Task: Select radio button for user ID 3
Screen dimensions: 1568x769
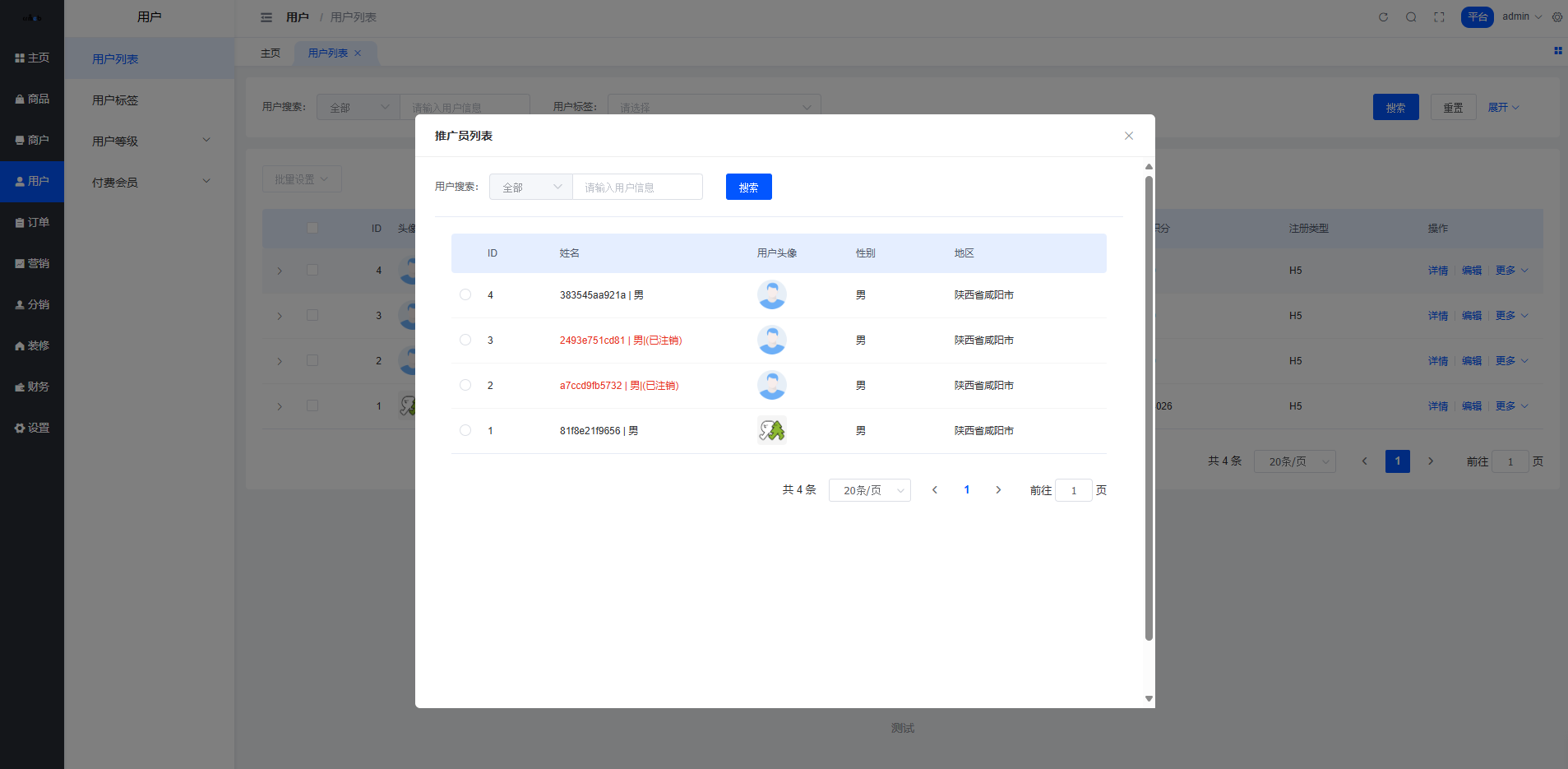Action: [x=465, y=340]
